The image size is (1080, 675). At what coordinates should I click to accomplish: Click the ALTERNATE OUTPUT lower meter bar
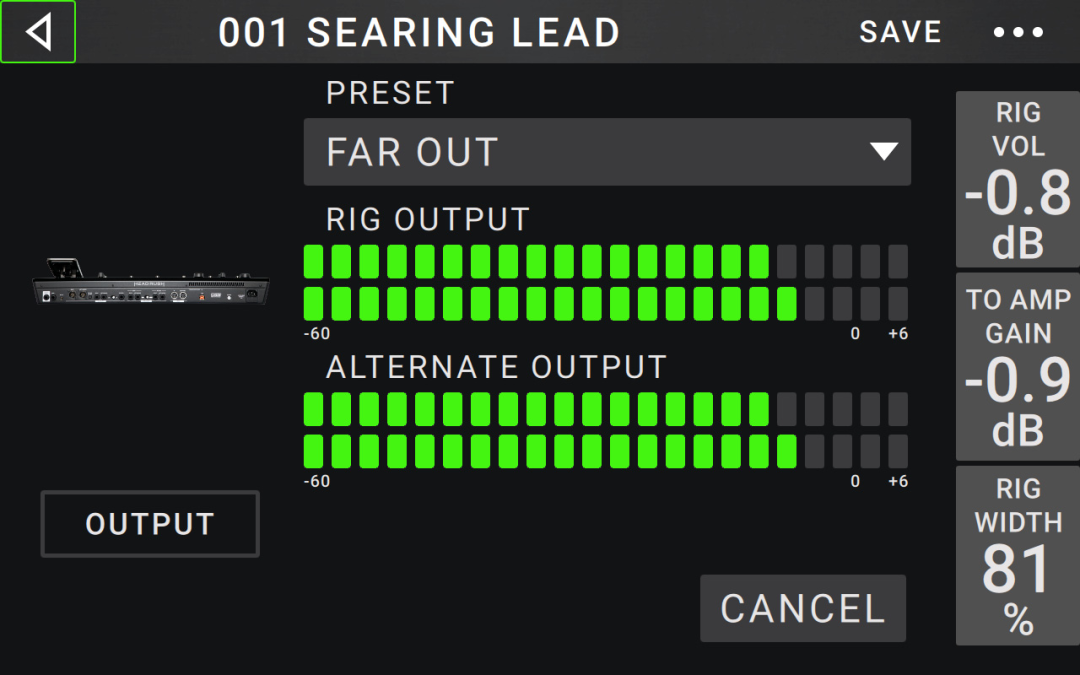point(605,451)
